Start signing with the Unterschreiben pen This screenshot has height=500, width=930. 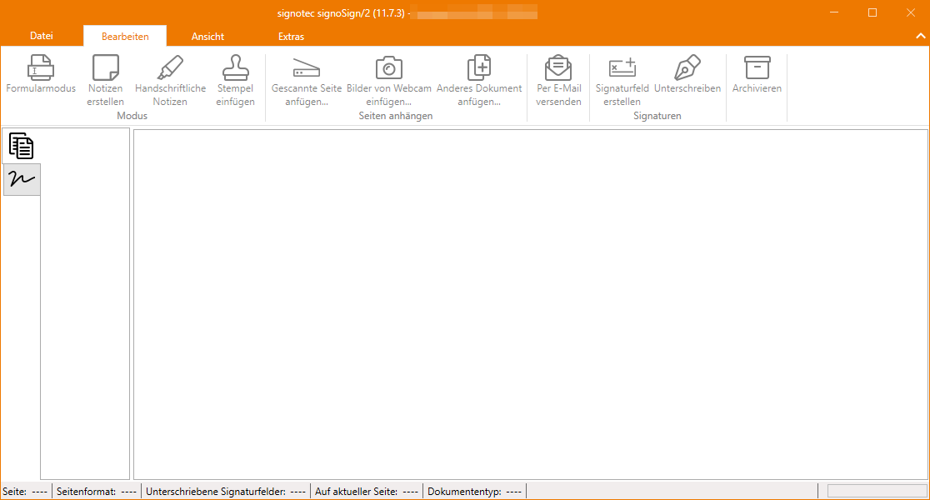pyautogui.click(x=687, y=74)
